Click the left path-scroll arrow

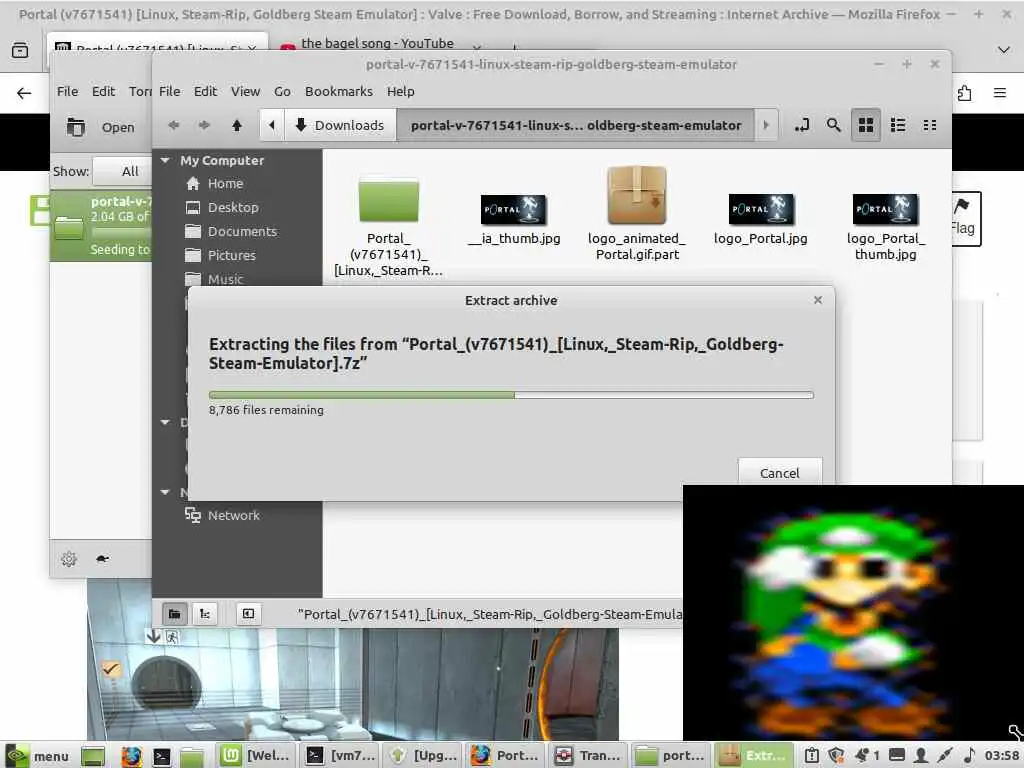[x=272, y=125]
